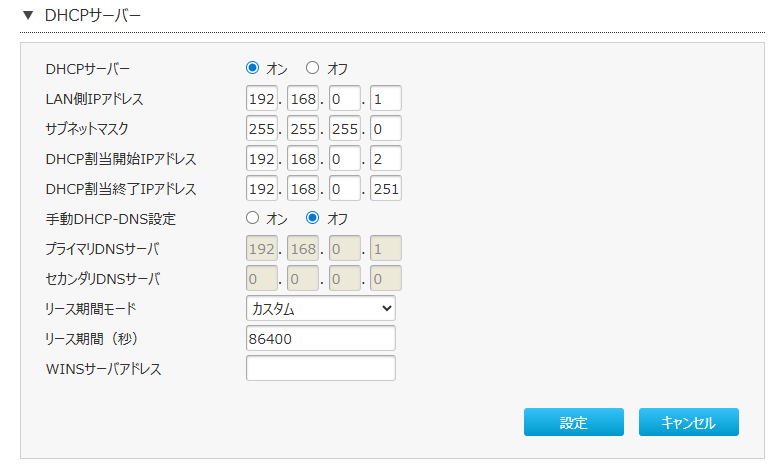Click first octet of サブネットマスク

tap(261, 129)
